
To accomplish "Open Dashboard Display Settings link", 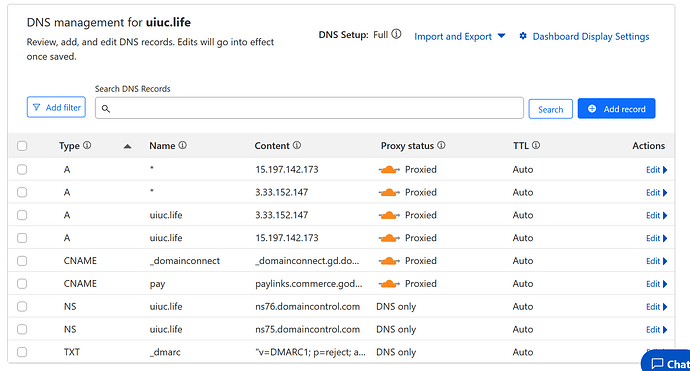I will [x=591, y=37].
